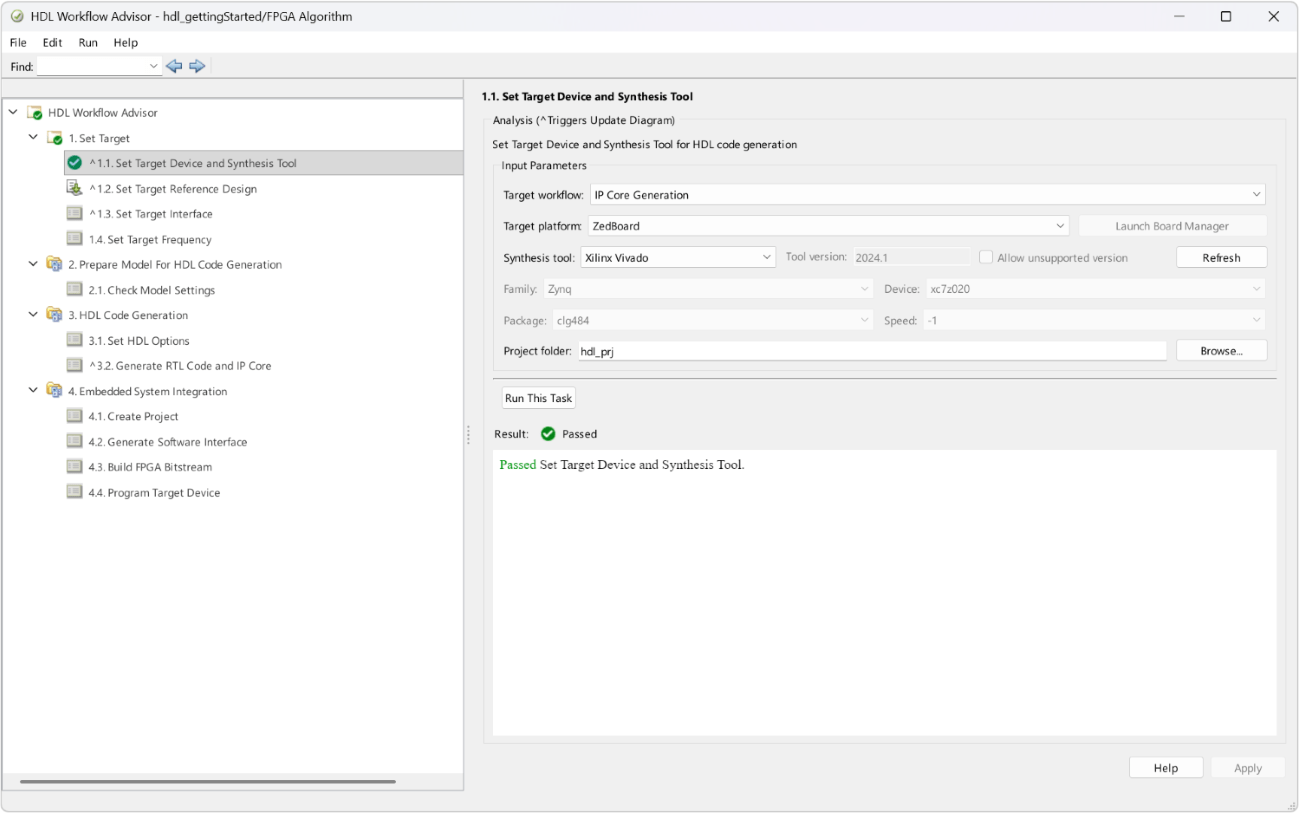Open the Run menu
This screenshot has height=814, width=1300.
tap(88, 43)
